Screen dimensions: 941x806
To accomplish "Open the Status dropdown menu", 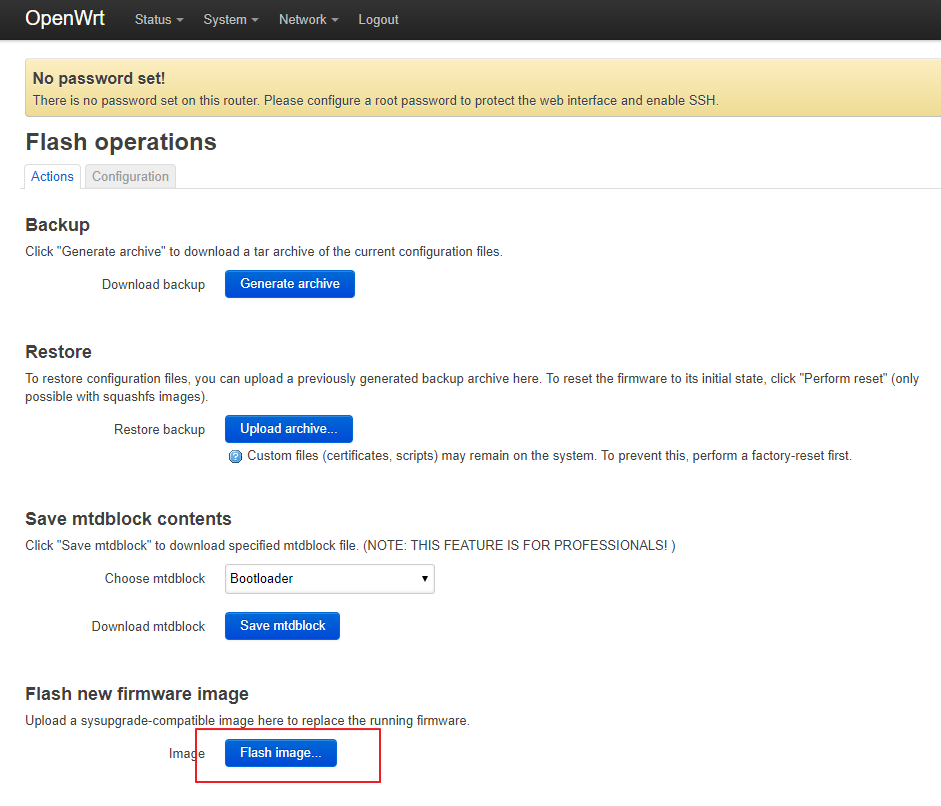I will (x=159, y=20).
